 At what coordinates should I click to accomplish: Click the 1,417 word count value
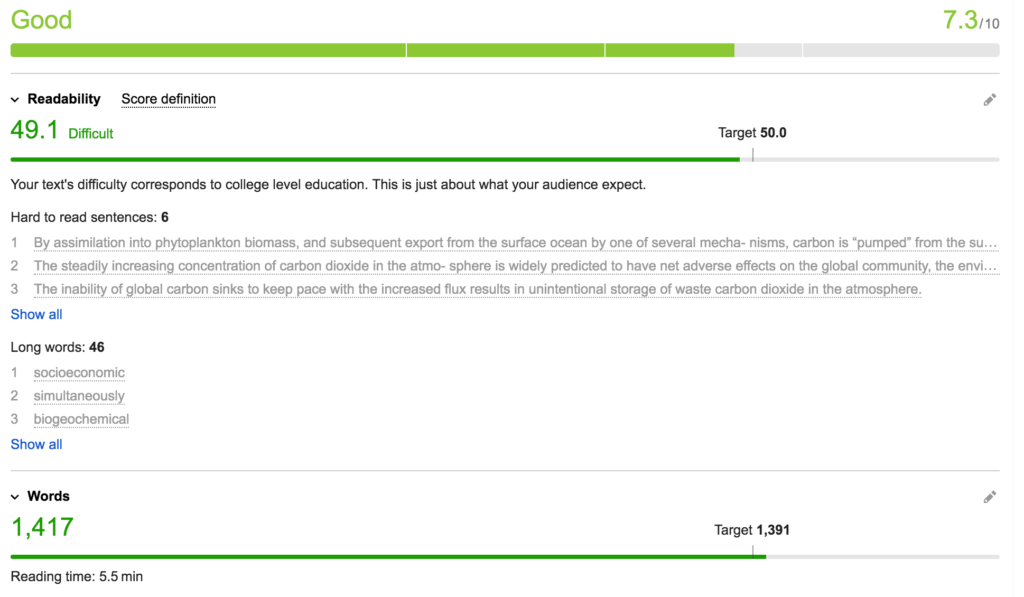pyautogui.click(x=42, y=527)
